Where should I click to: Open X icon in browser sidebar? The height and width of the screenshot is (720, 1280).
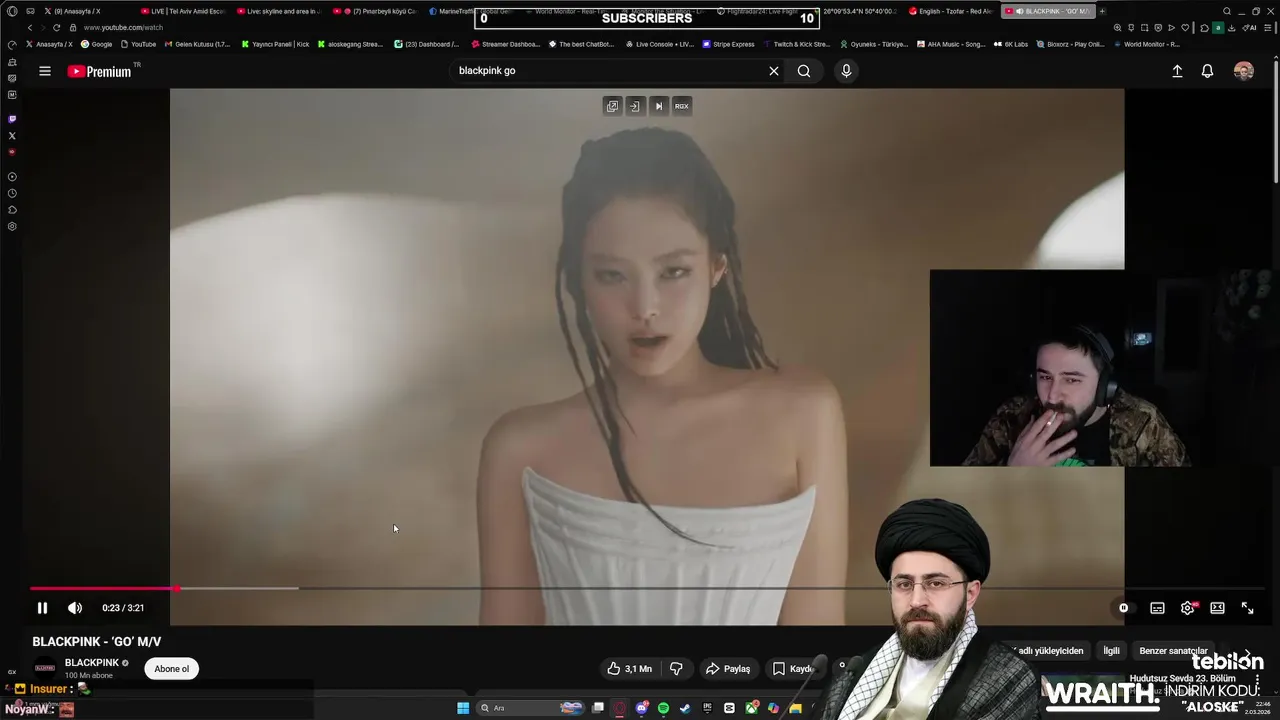coord(12,136)
